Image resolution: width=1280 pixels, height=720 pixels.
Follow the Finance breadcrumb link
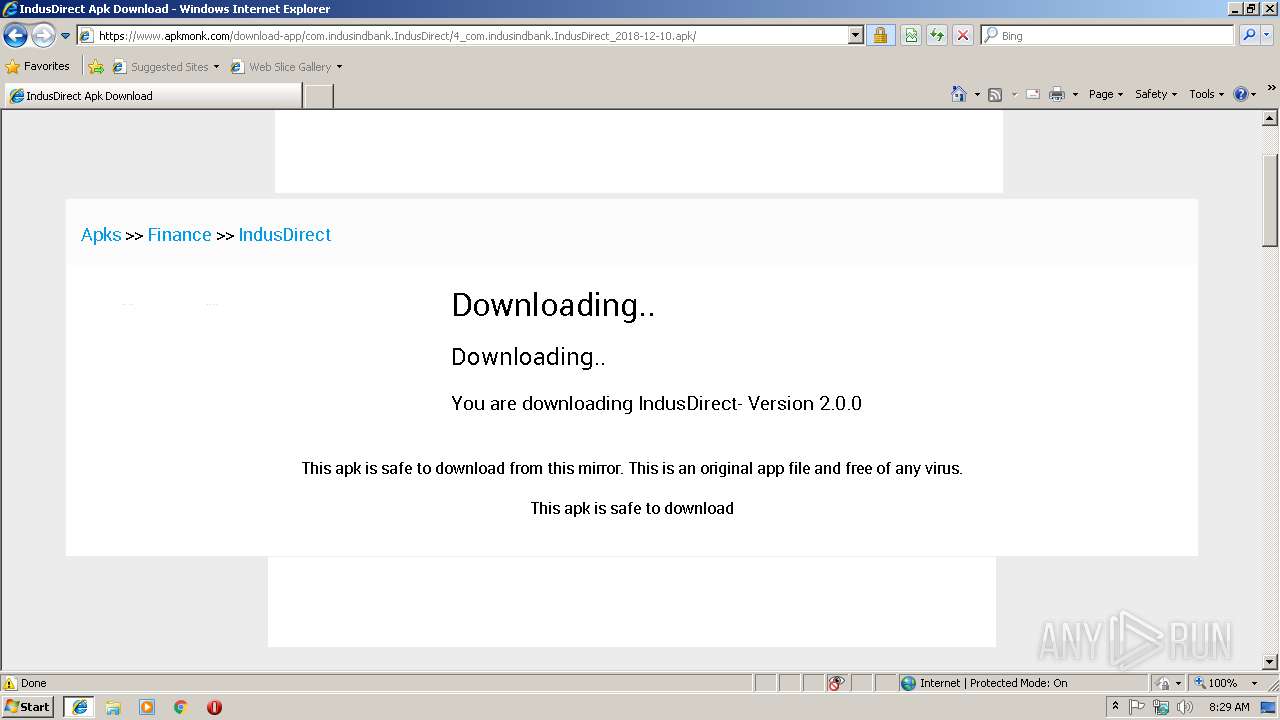click(180, 235)
